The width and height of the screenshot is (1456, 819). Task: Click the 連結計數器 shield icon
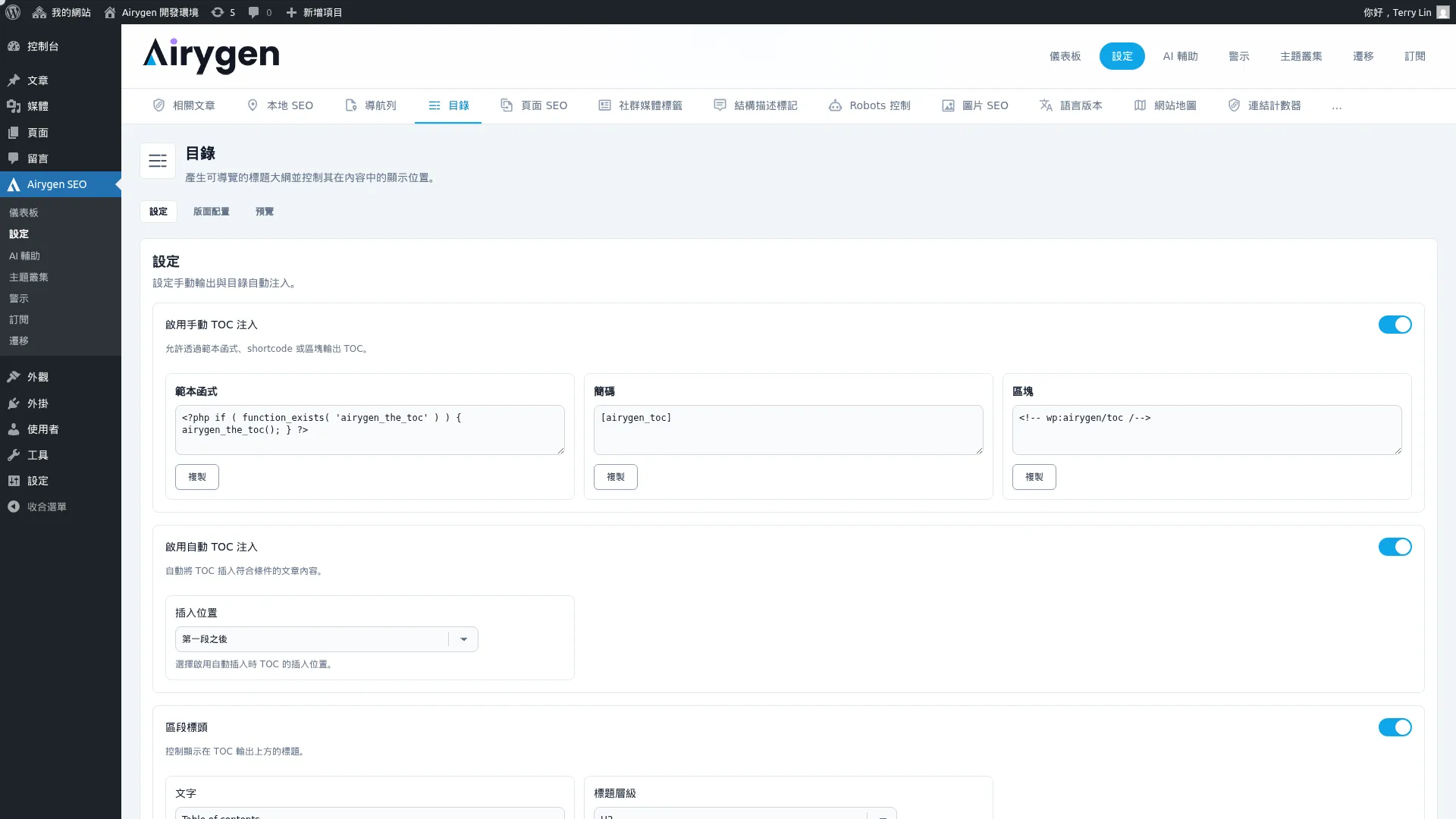1234,105
